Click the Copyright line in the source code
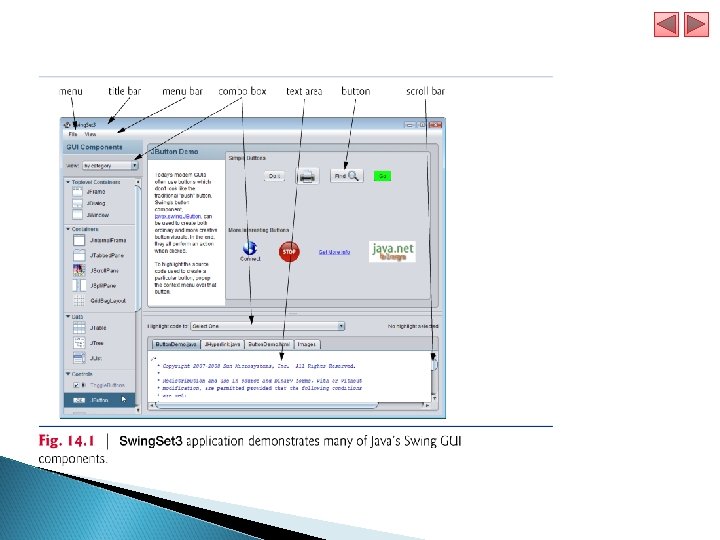The width and height of the screenshot is (720, 540). point(259,366)
